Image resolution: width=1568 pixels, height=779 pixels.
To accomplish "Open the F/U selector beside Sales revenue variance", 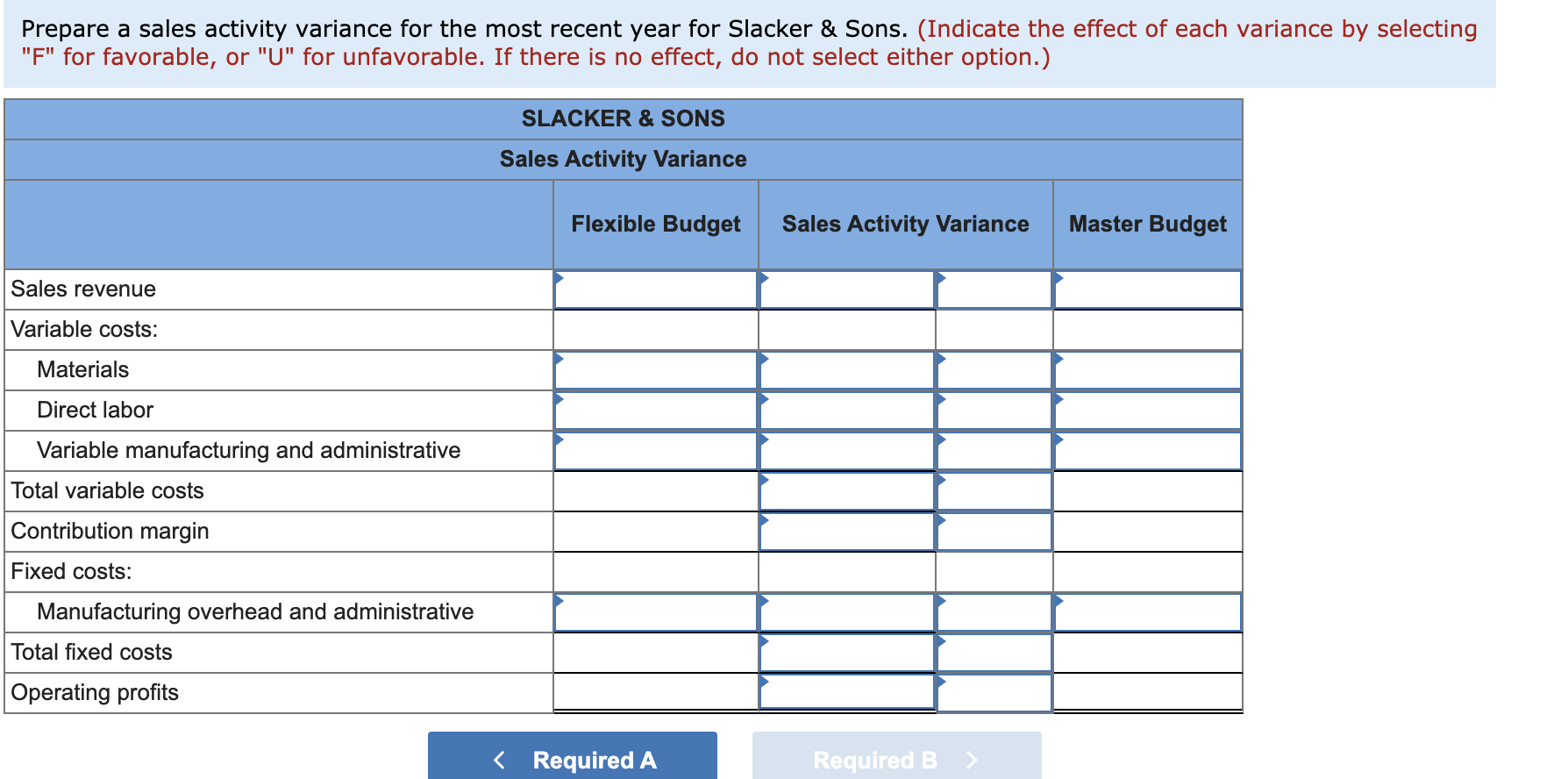I will tap(991, 289).
